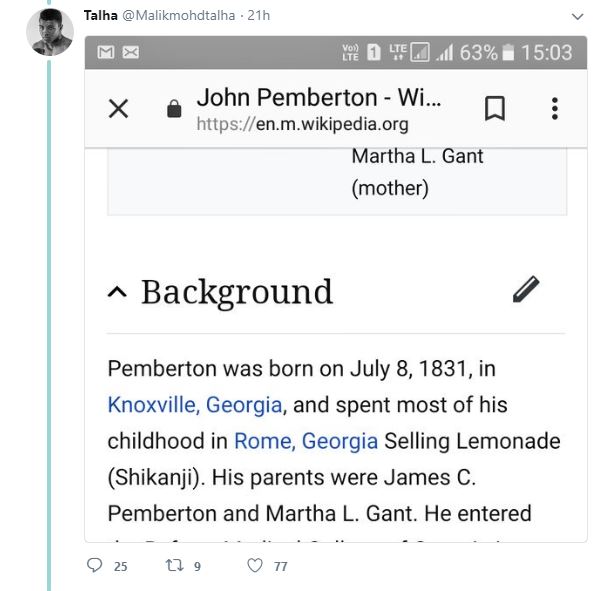Open the three-dot browser menu
Viewport: 607px width, 591px height.
(554, 108)
